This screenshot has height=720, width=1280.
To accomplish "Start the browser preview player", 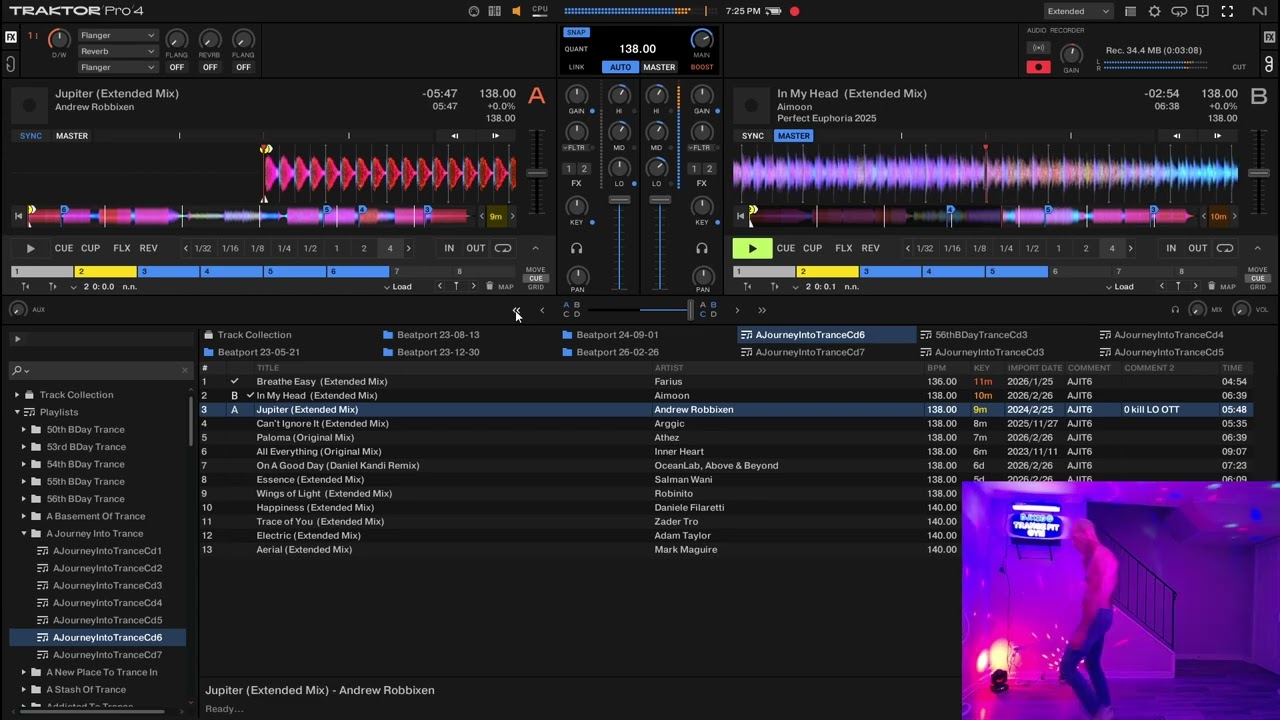I will (x=17, y=339).
